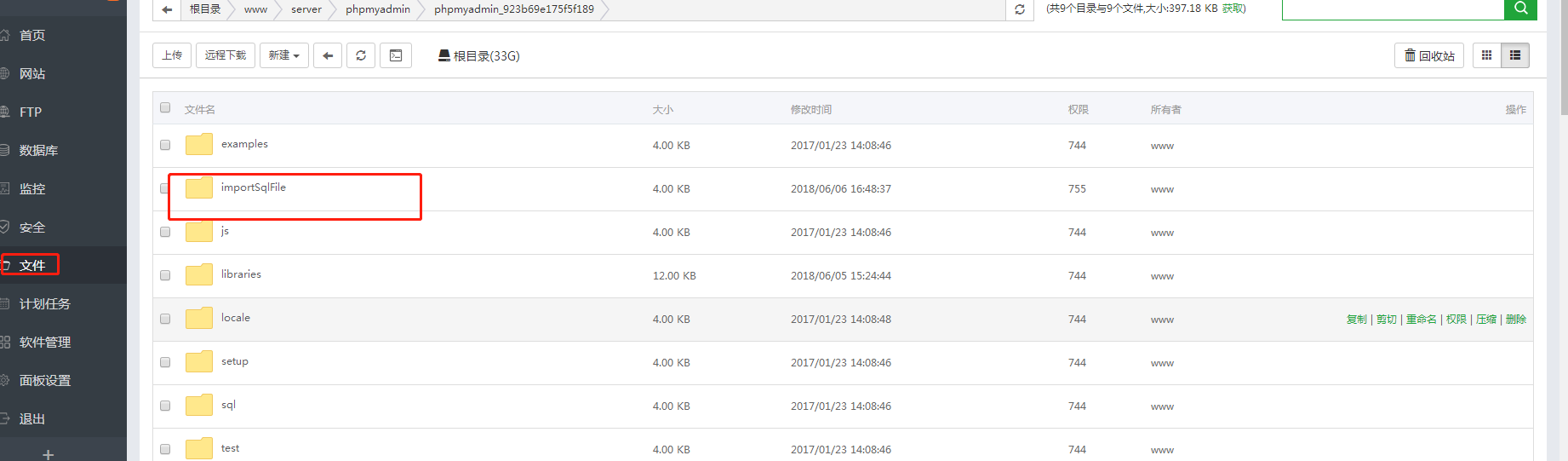Open the importSqlFile folder icon
The width and height of the screenshot is (1568, 461).
[199, 187]
